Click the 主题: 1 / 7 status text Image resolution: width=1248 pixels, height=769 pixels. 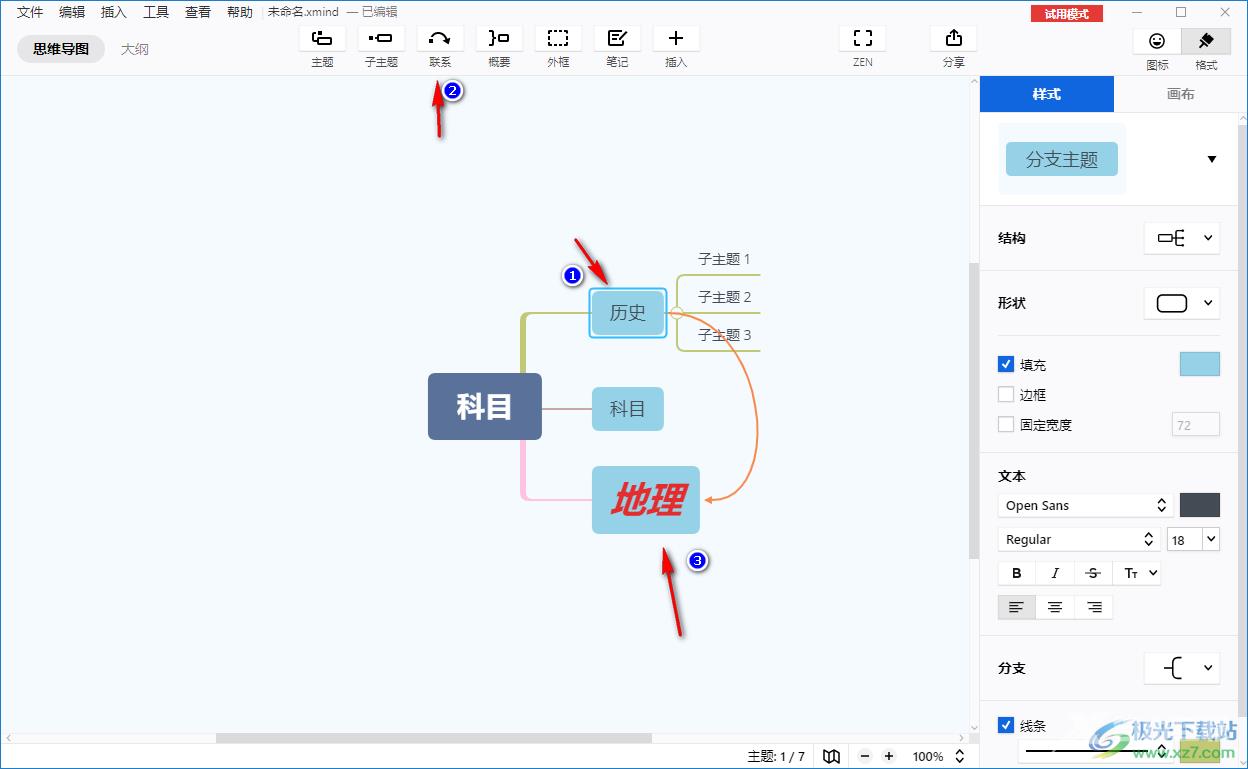pyautogui.click(x=776, y=756)
